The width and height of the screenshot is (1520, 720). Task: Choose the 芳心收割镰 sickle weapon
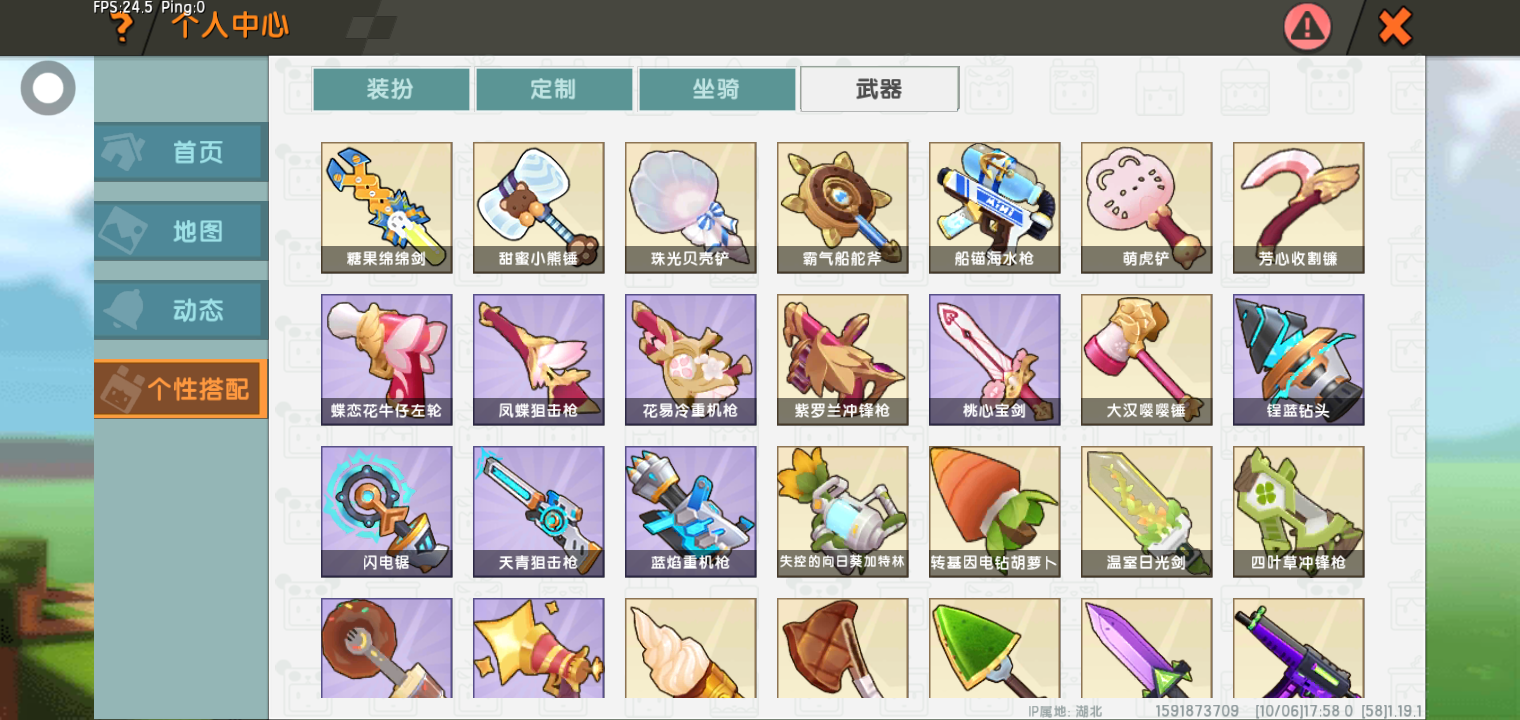(1299, 207)
